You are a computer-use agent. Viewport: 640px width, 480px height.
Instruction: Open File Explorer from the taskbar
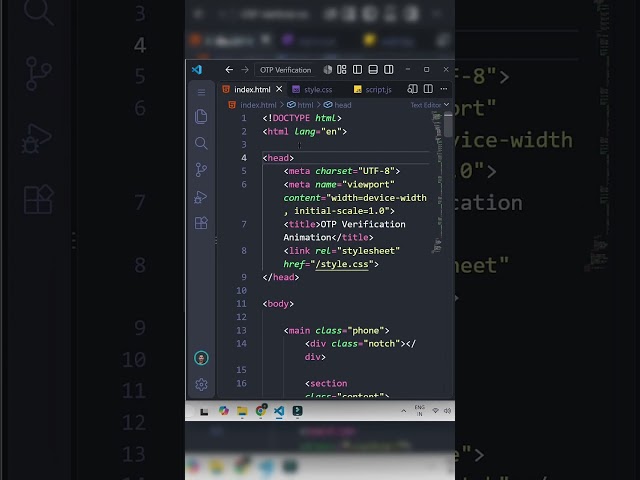(242, 411)
